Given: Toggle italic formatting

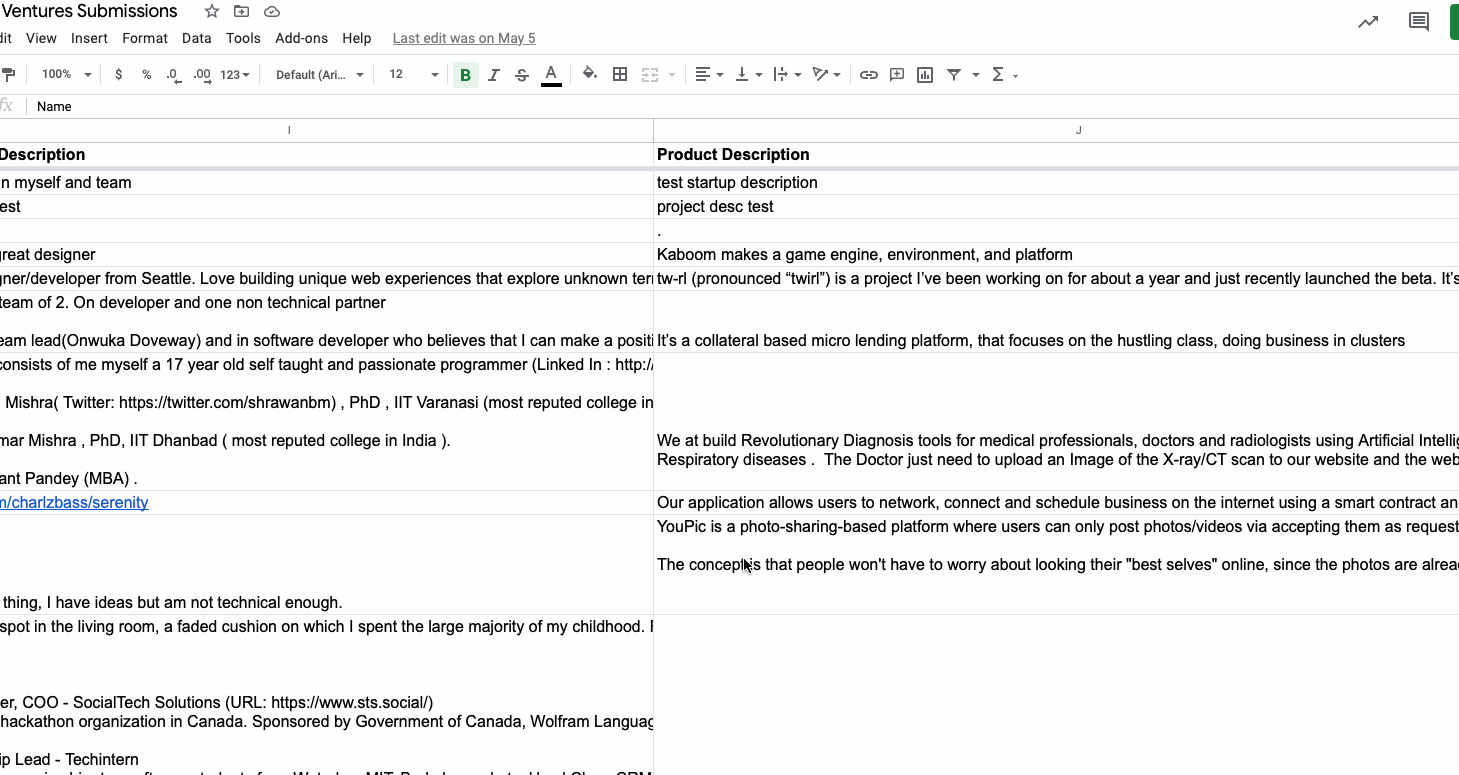Looking at the screenshot, I should pyautogui.click(x=494, y=75).
